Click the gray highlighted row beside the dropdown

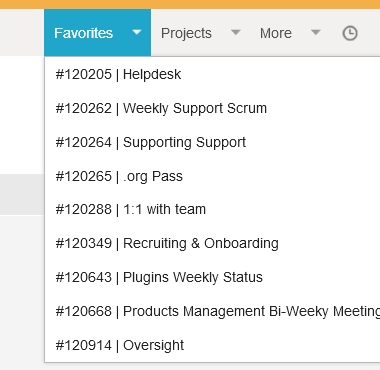point(22,194)
